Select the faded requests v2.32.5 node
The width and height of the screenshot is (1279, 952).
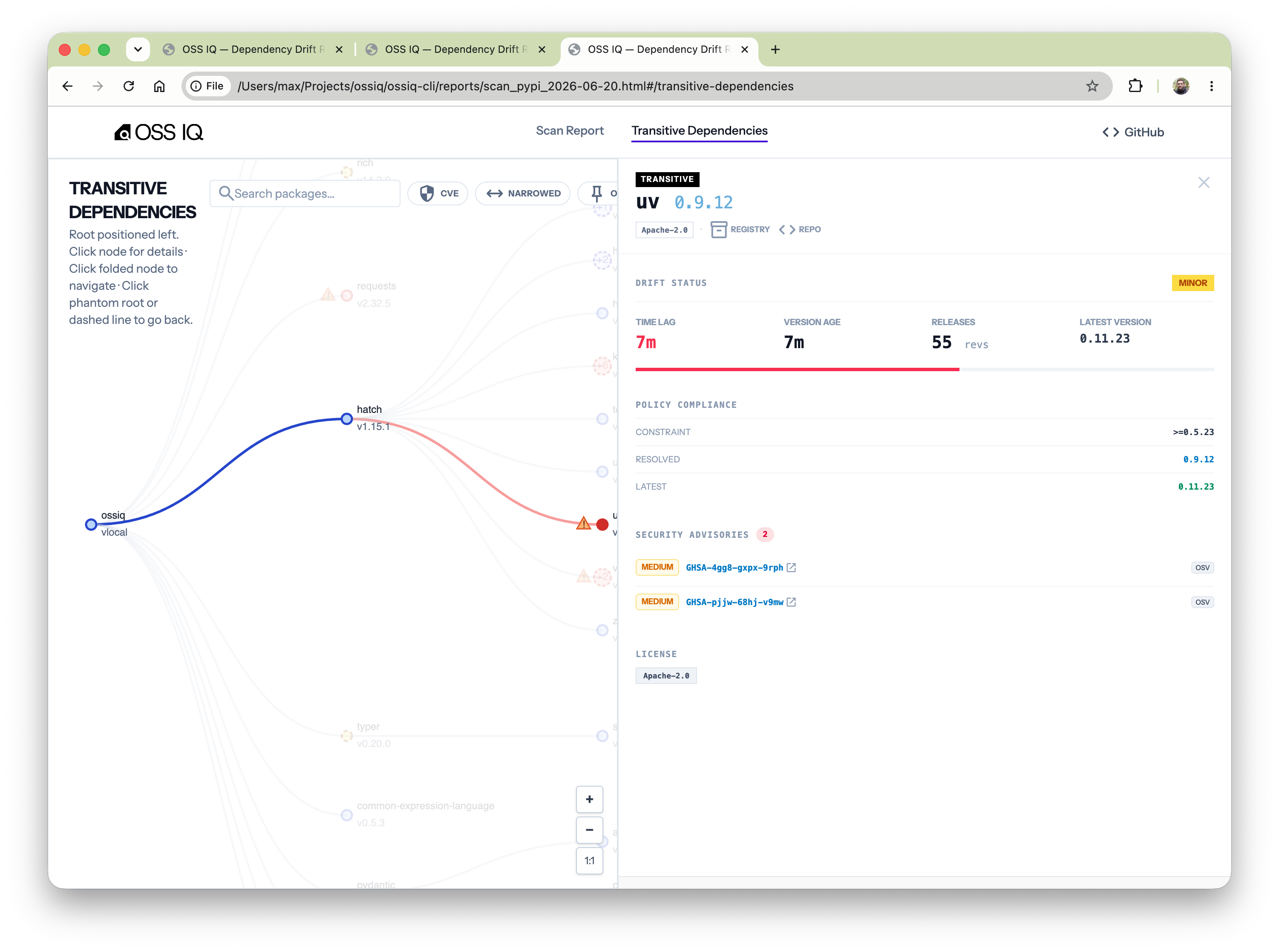coord(346,296)
